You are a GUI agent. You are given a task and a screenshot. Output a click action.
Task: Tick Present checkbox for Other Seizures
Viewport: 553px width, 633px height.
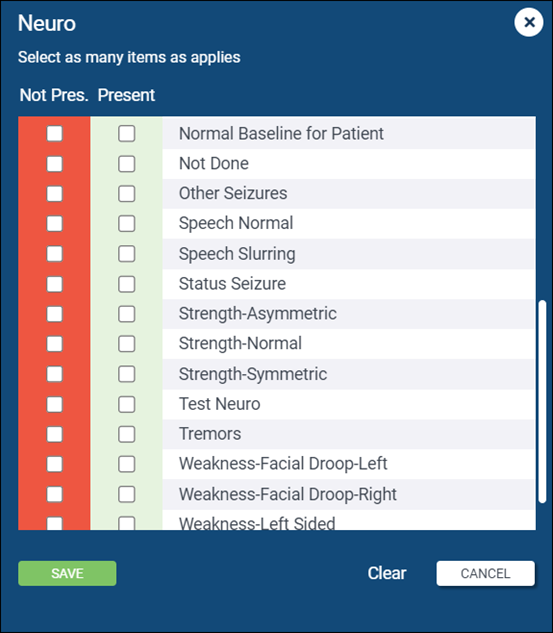click(127, 194)
